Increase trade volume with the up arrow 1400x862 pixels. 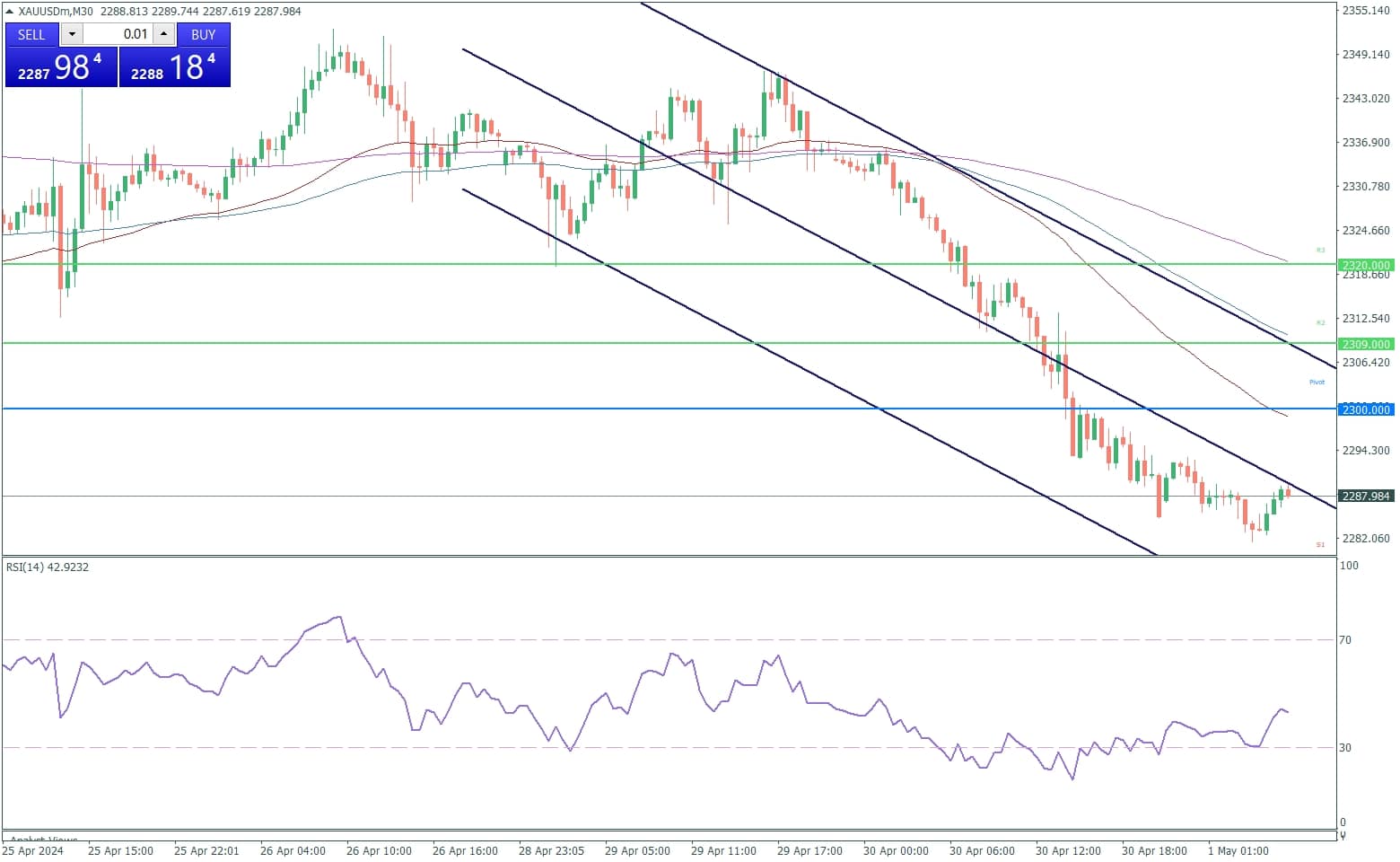(x=163, y=34)
